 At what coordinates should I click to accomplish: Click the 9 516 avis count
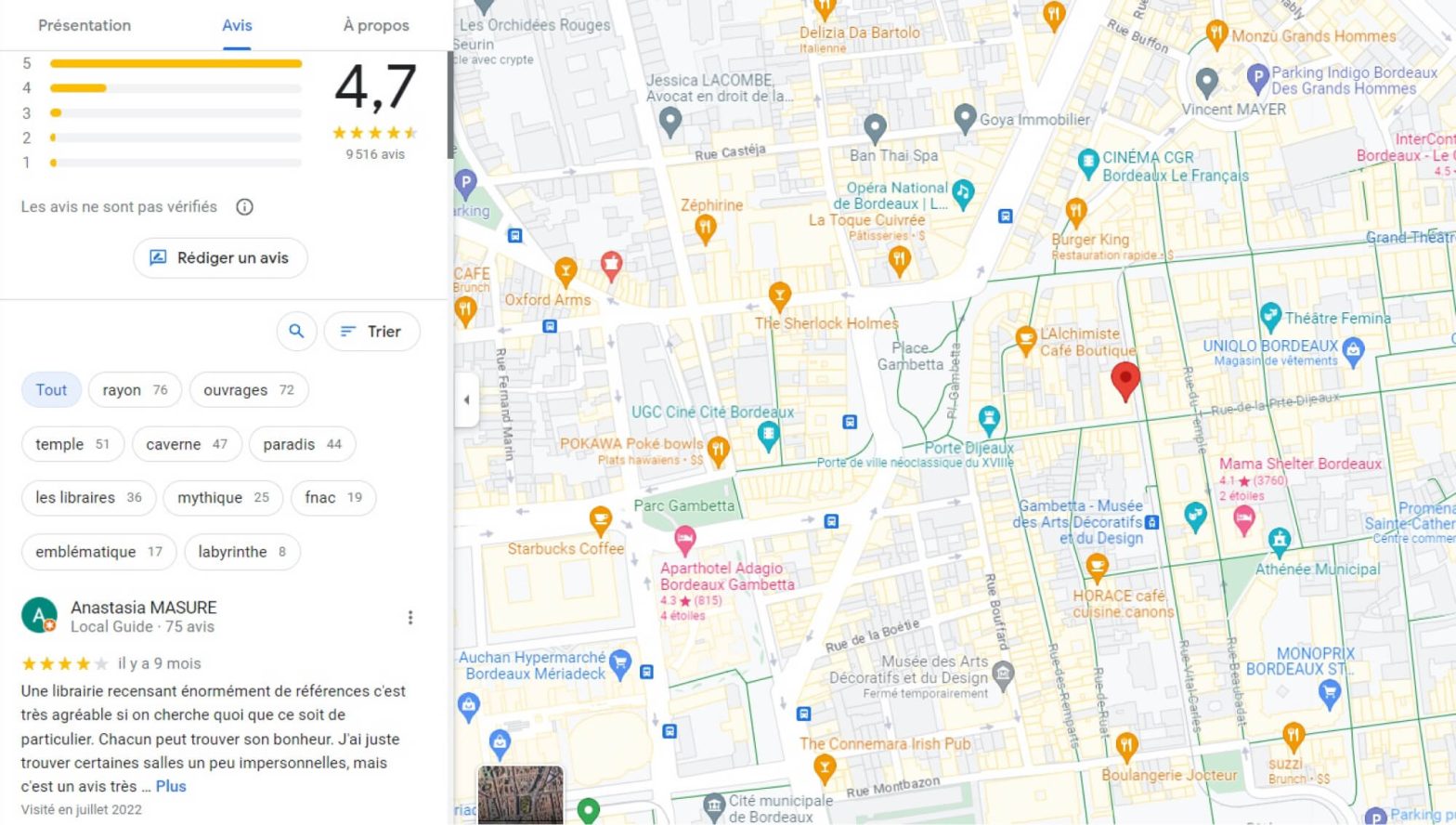(375, 154)
